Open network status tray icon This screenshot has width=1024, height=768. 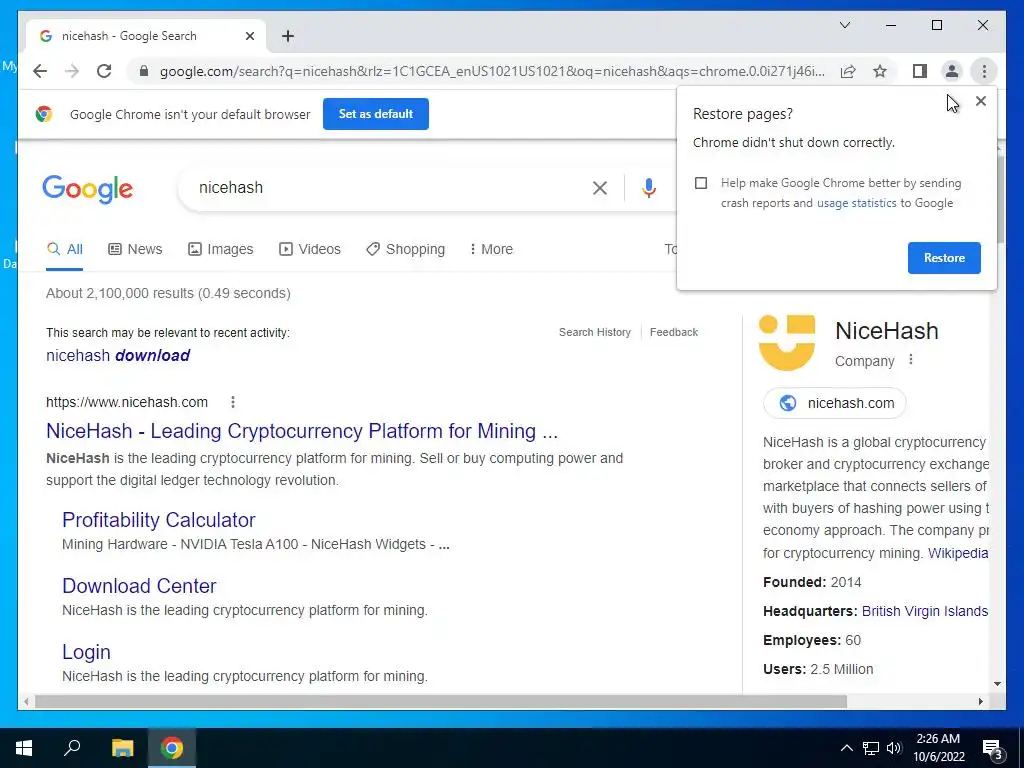[x=871, y=748]
